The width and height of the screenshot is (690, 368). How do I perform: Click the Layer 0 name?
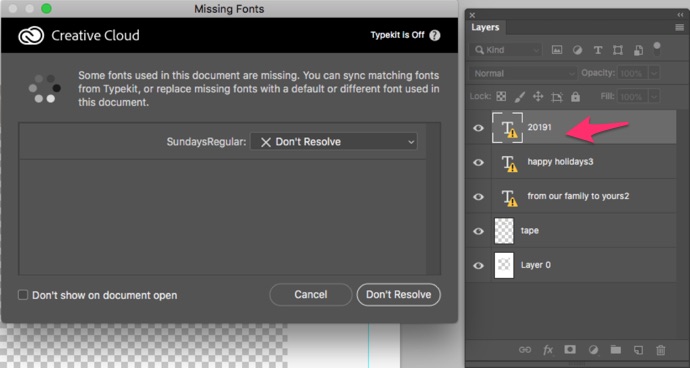(x=536, y=265)
